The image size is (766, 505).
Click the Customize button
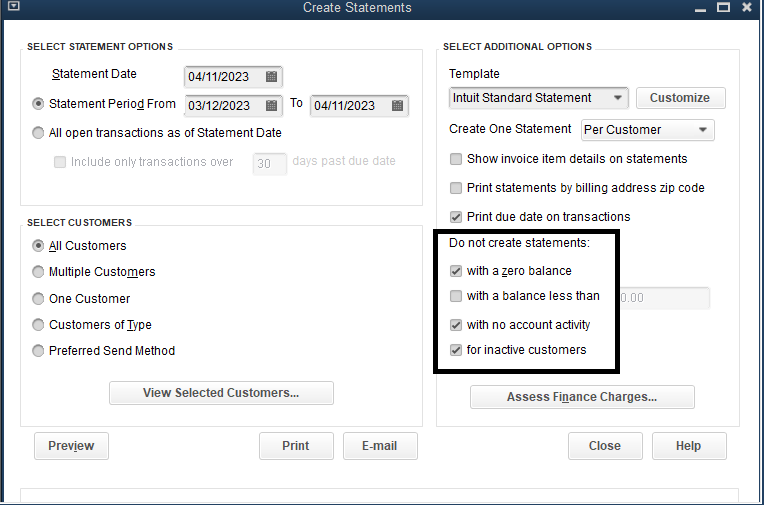(x=680, y=98)
